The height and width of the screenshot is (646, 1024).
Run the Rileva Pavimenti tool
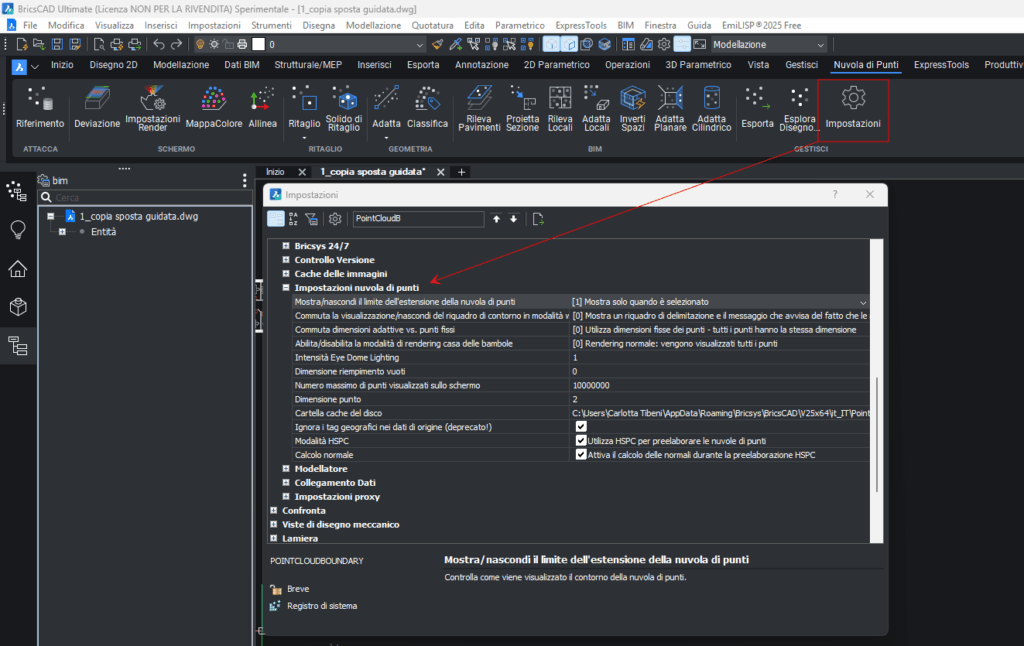(x=479, y=108)
